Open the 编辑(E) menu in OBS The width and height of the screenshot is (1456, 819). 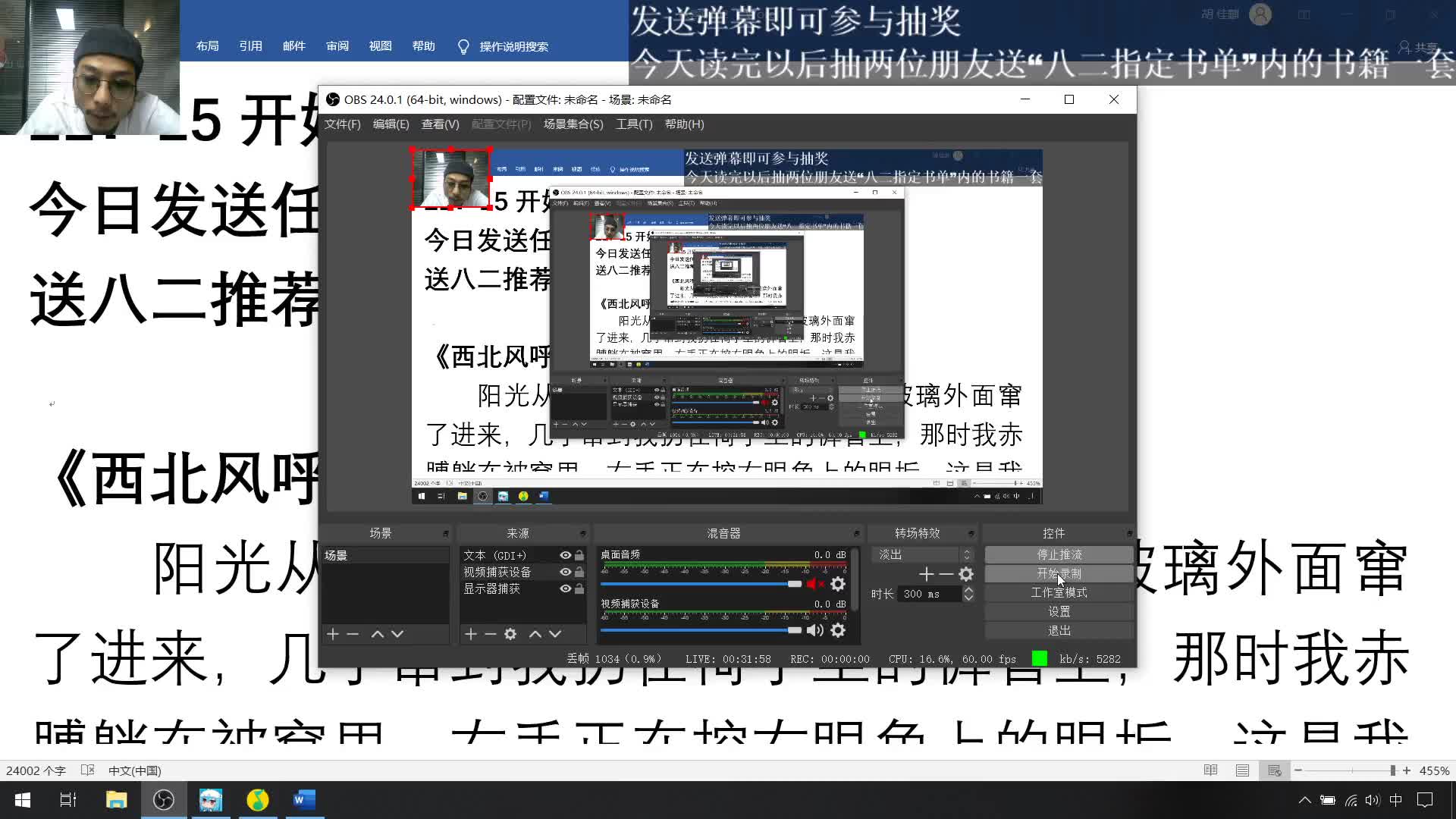[391, 124]
